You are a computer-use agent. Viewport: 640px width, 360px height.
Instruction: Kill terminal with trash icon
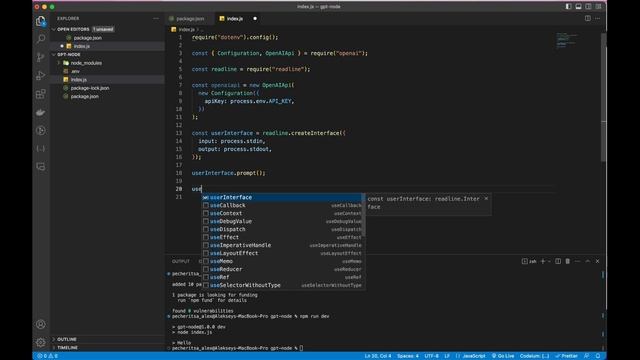[x=568, y=261]
